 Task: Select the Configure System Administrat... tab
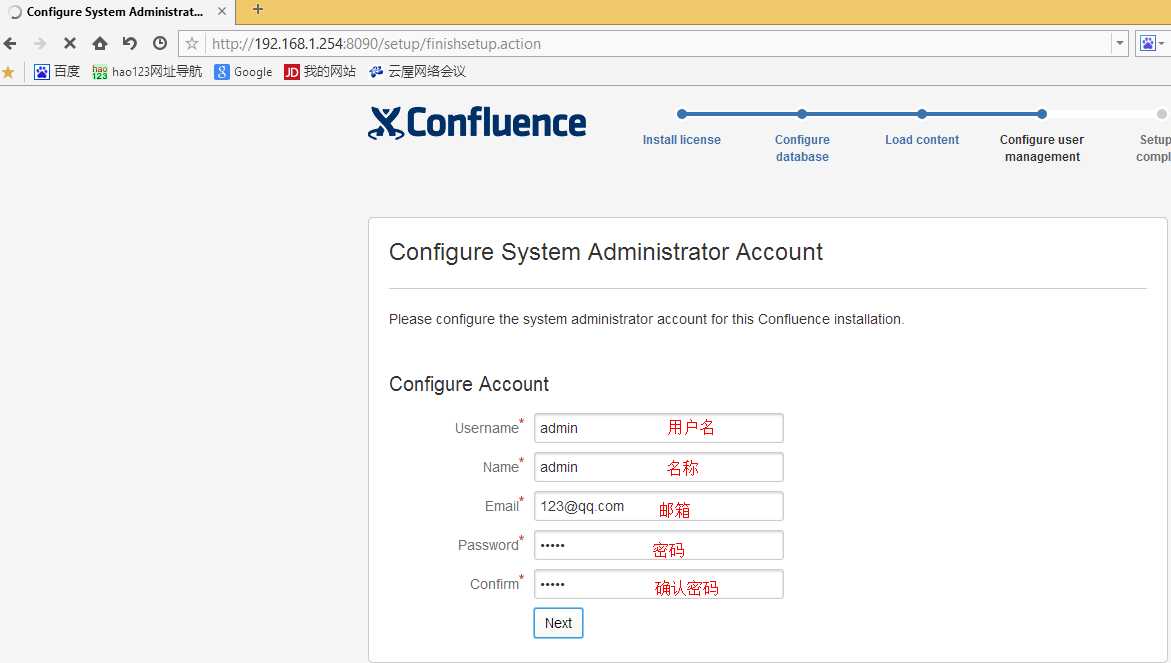coord(115,12)
